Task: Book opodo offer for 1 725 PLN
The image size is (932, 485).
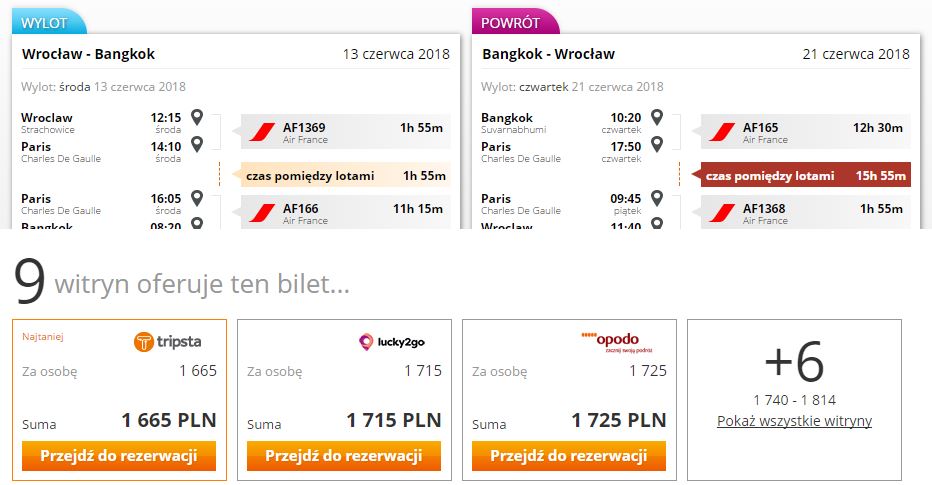Action: pos(569,456)
